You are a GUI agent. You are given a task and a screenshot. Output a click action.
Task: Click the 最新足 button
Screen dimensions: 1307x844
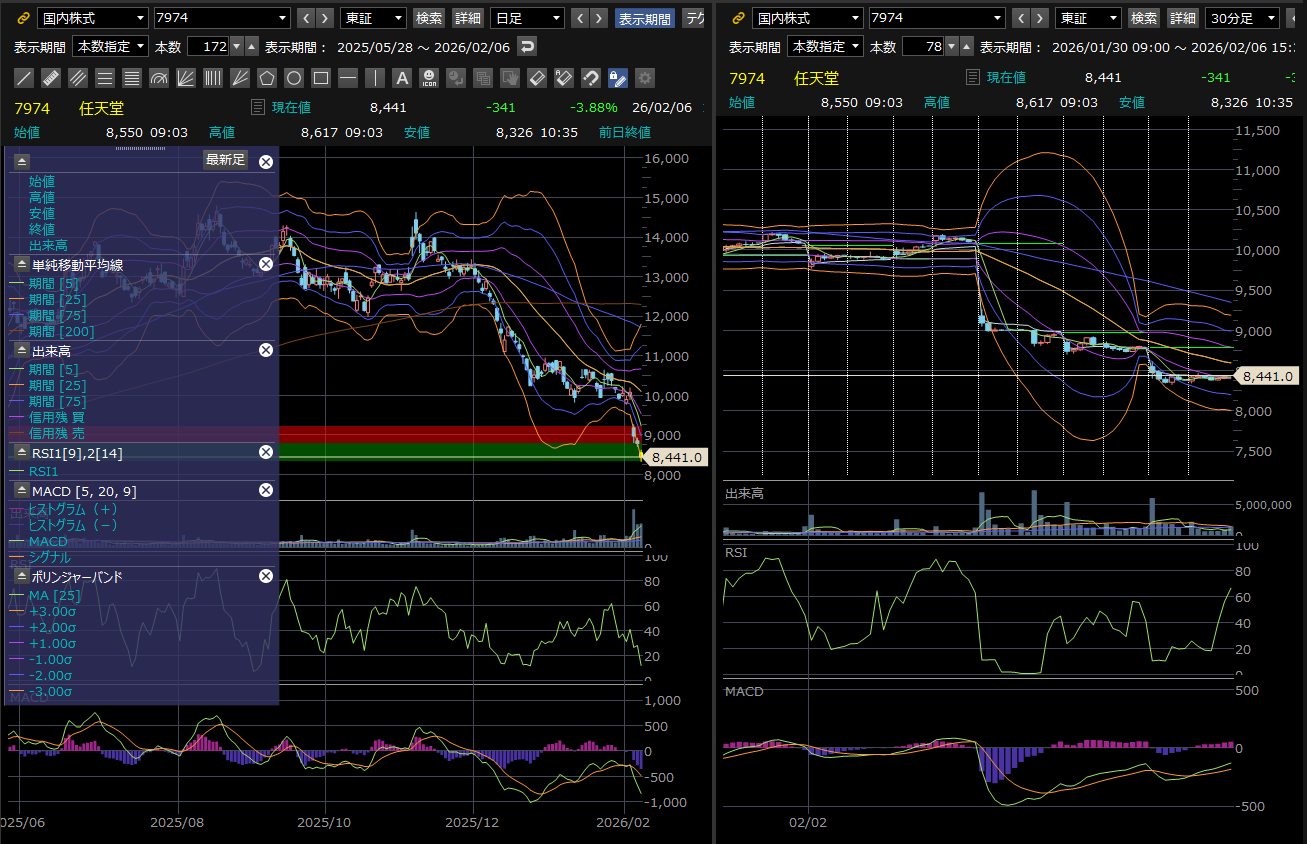click(x=226, y=160)
